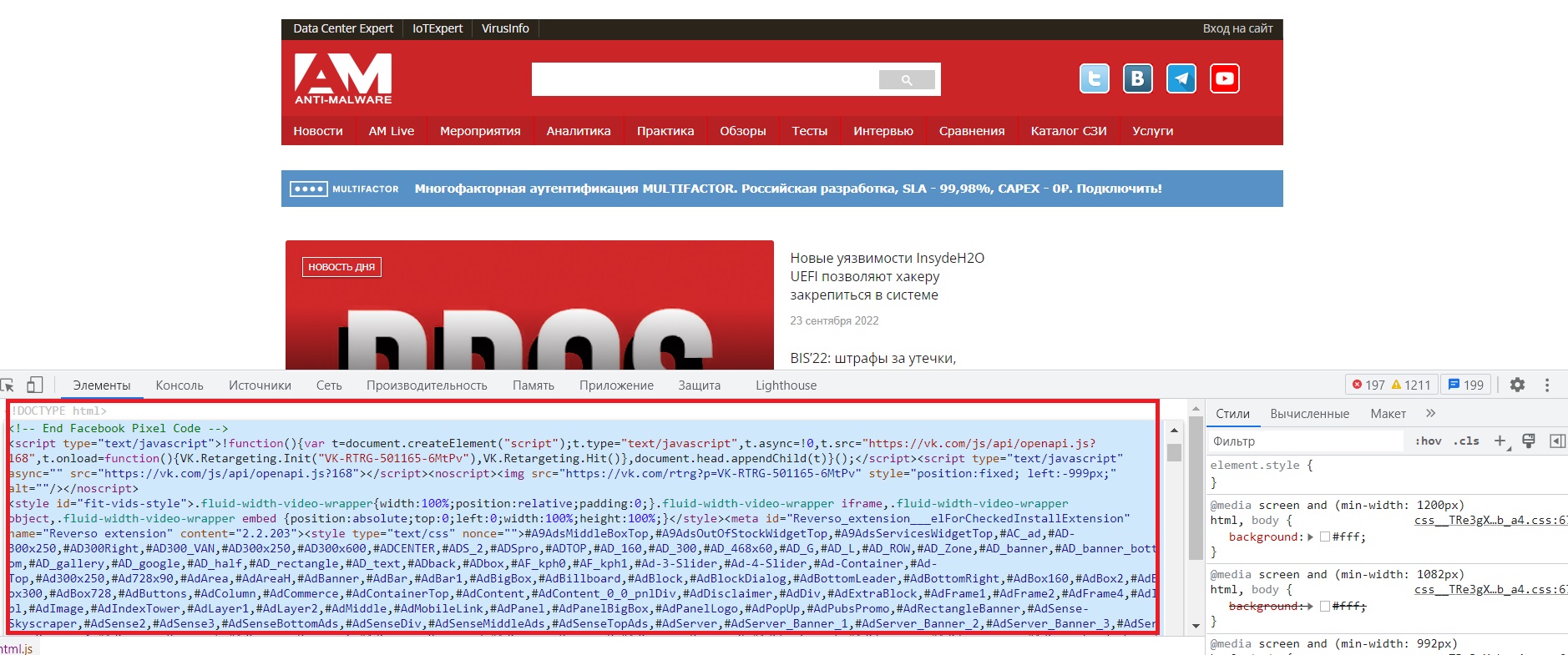This screenshot has width=1568, height=655.
Task: Open the VK social icon
Action: pyautogui.click(x=1137, y=78)
